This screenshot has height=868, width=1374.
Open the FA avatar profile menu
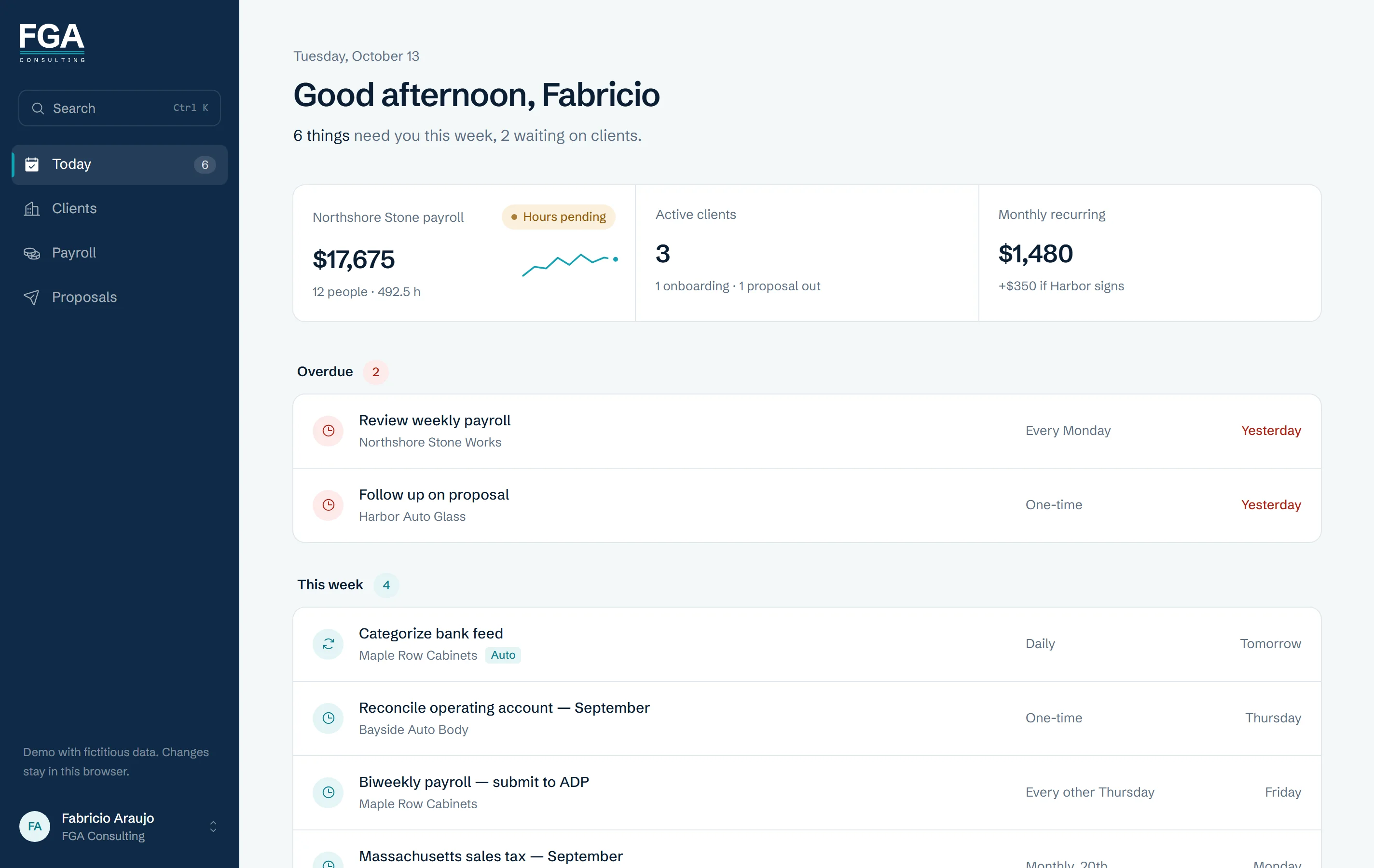pyautogui.click(x=35, y=827)
